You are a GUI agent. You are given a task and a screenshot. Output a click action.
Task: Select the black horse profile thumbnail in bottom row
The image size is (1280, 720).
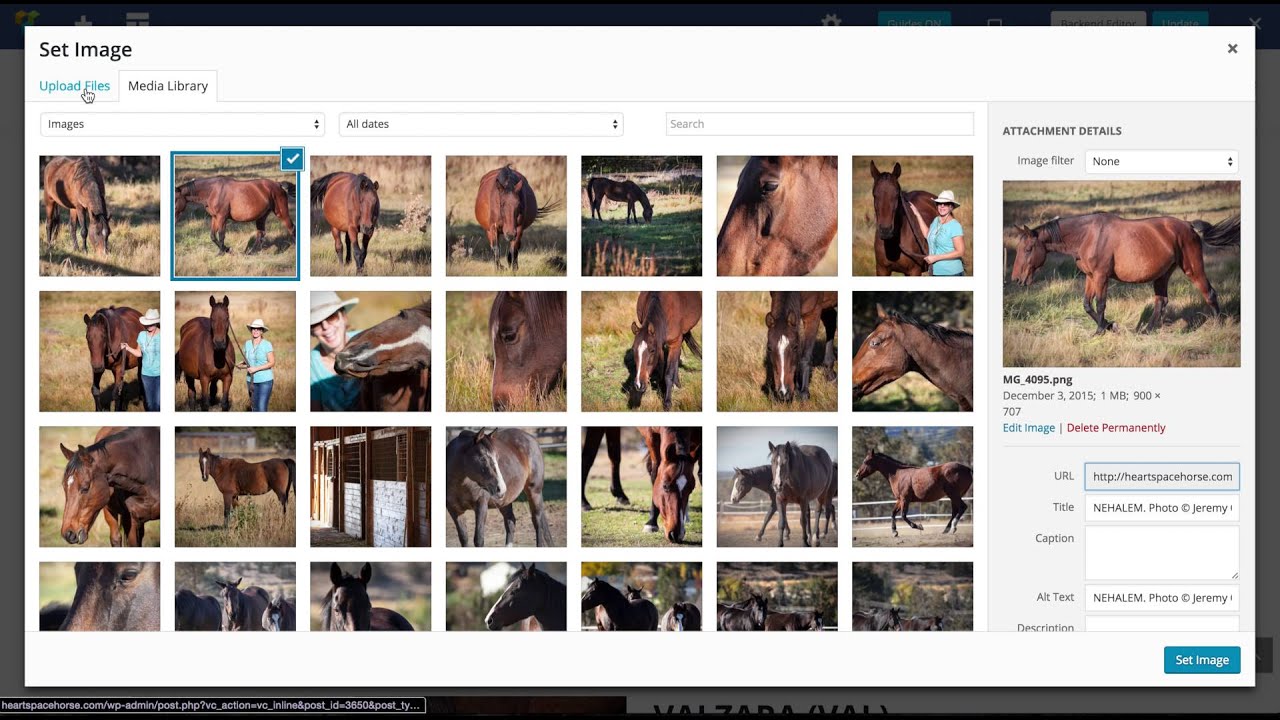pyautogui.click(x=506, y=596)
